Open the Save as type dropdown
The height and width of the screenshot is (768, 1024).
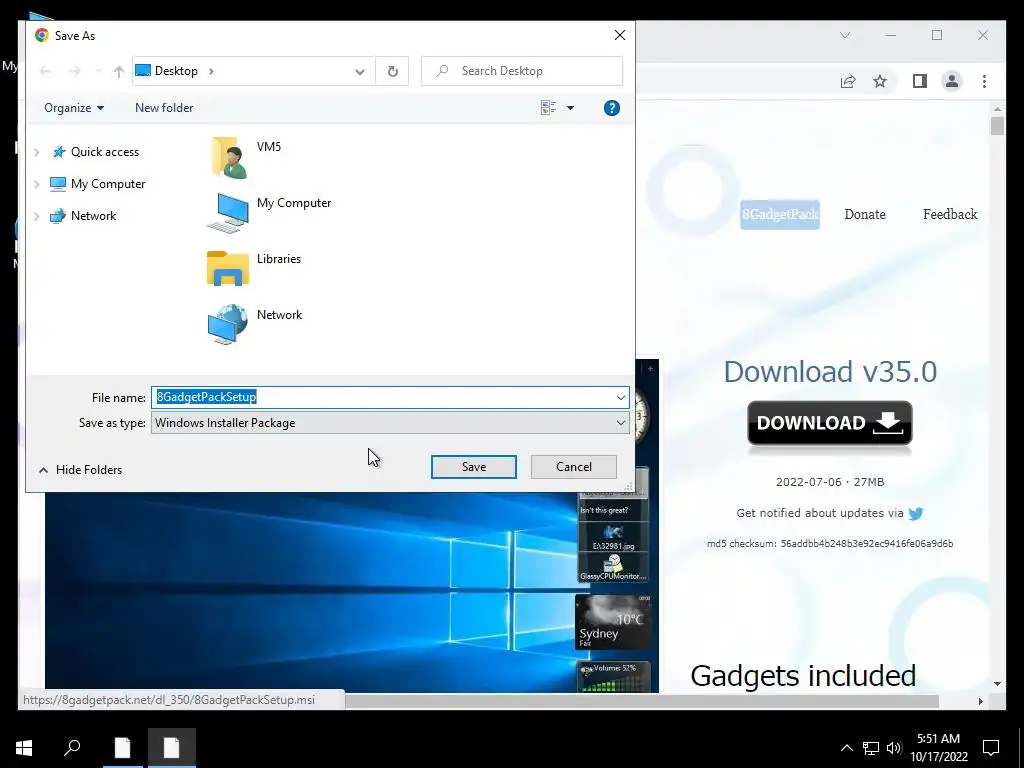pyautogui.click(x=620, y=423)
